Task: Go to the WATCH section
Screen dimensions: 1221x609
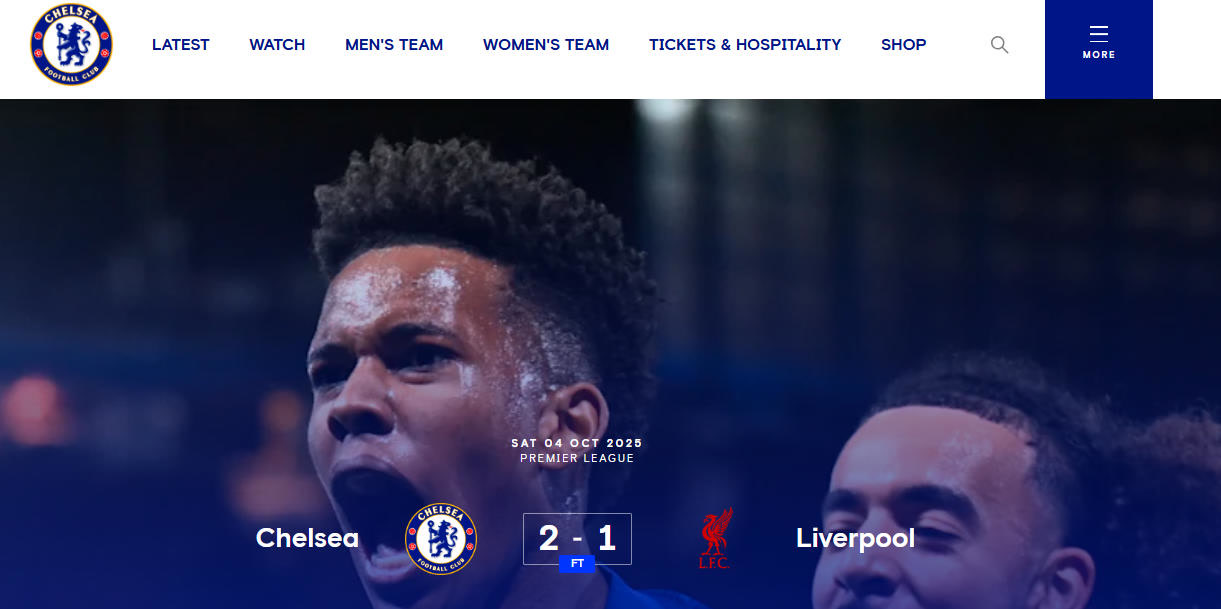Action: (x=277, y=44)
